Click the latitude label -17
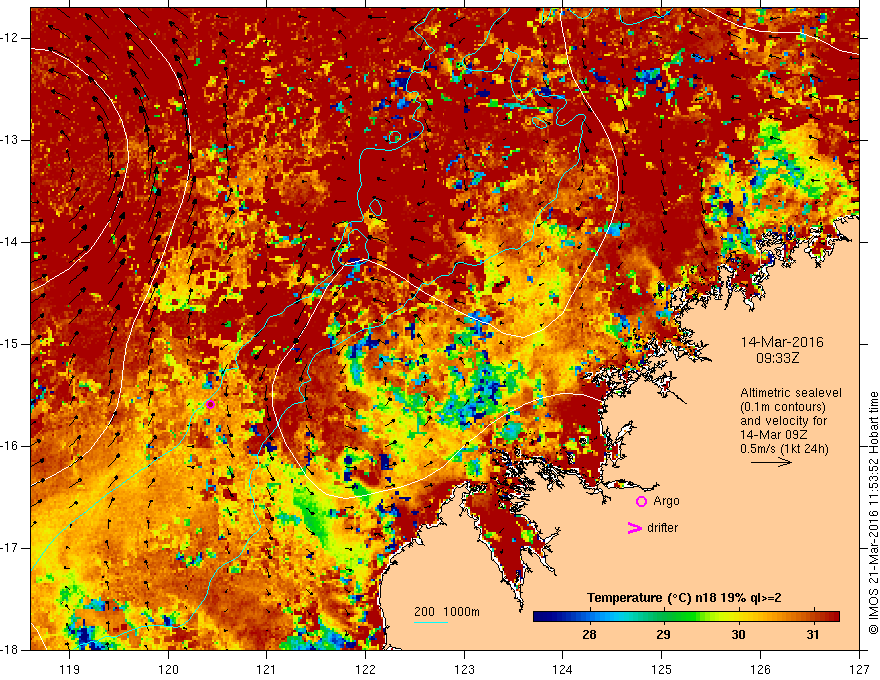This screenshot has width=880, height=680. click(x=9, y=548)
